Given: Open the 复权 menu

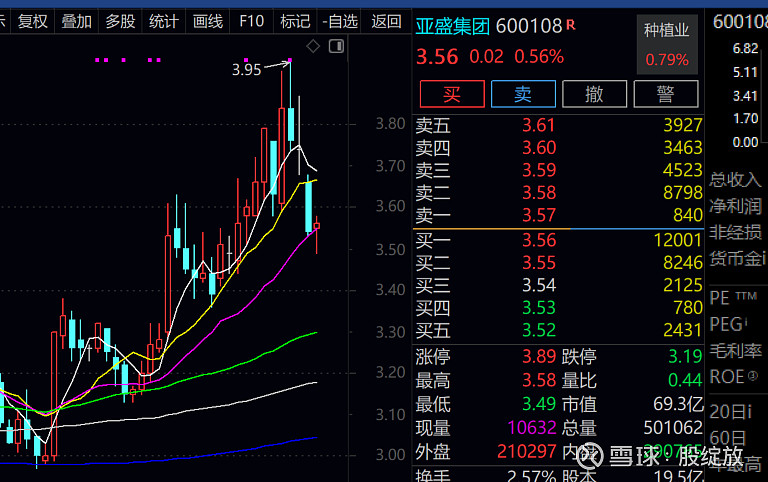Looking at the screenshot, I should (x=33, y=22).
